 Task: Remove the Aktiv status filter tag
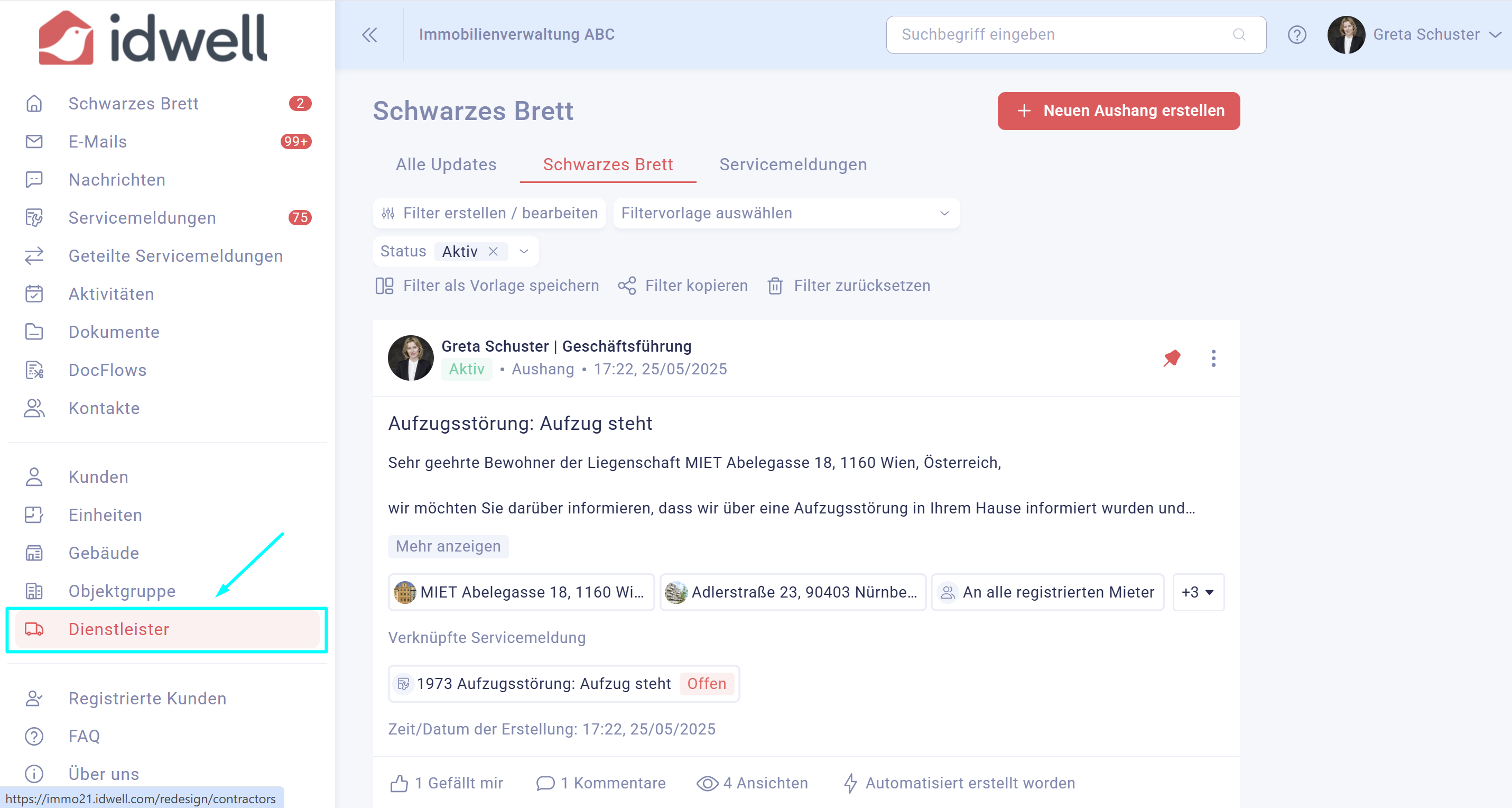tap(493, 251)
